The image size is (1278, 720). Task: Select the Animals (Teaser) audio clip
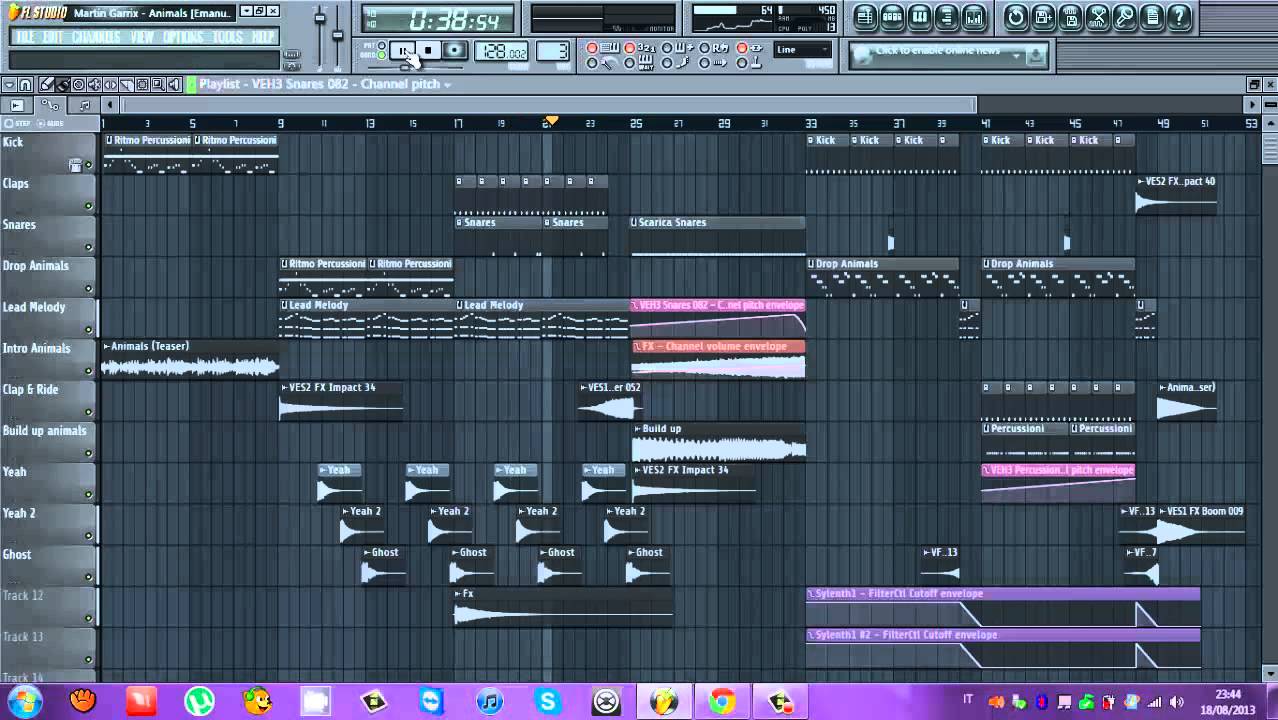(190, 360)
